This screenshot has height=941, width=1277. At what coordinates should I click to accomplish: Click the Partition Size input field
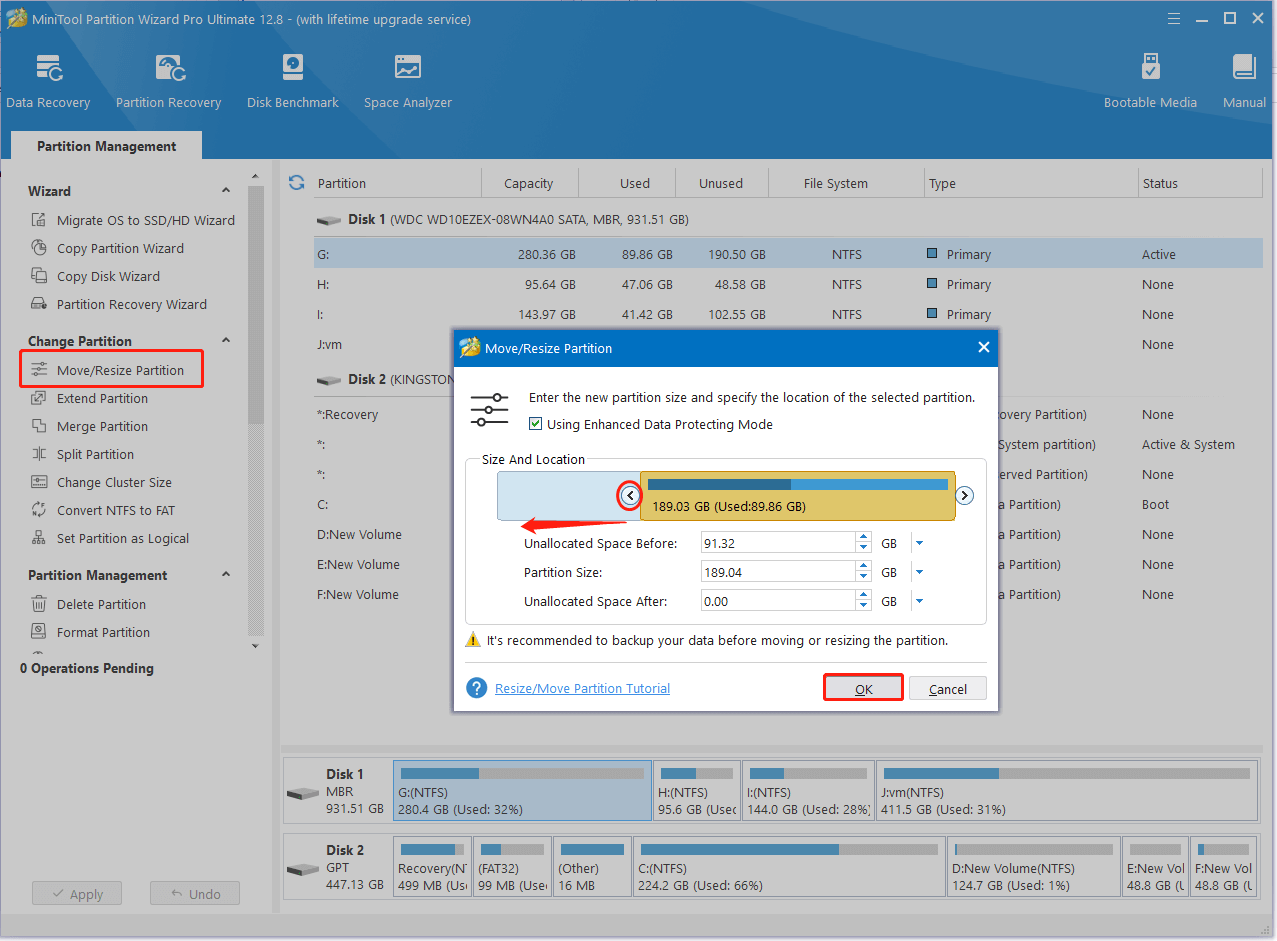pyautogui.click(x=777, y=573)
